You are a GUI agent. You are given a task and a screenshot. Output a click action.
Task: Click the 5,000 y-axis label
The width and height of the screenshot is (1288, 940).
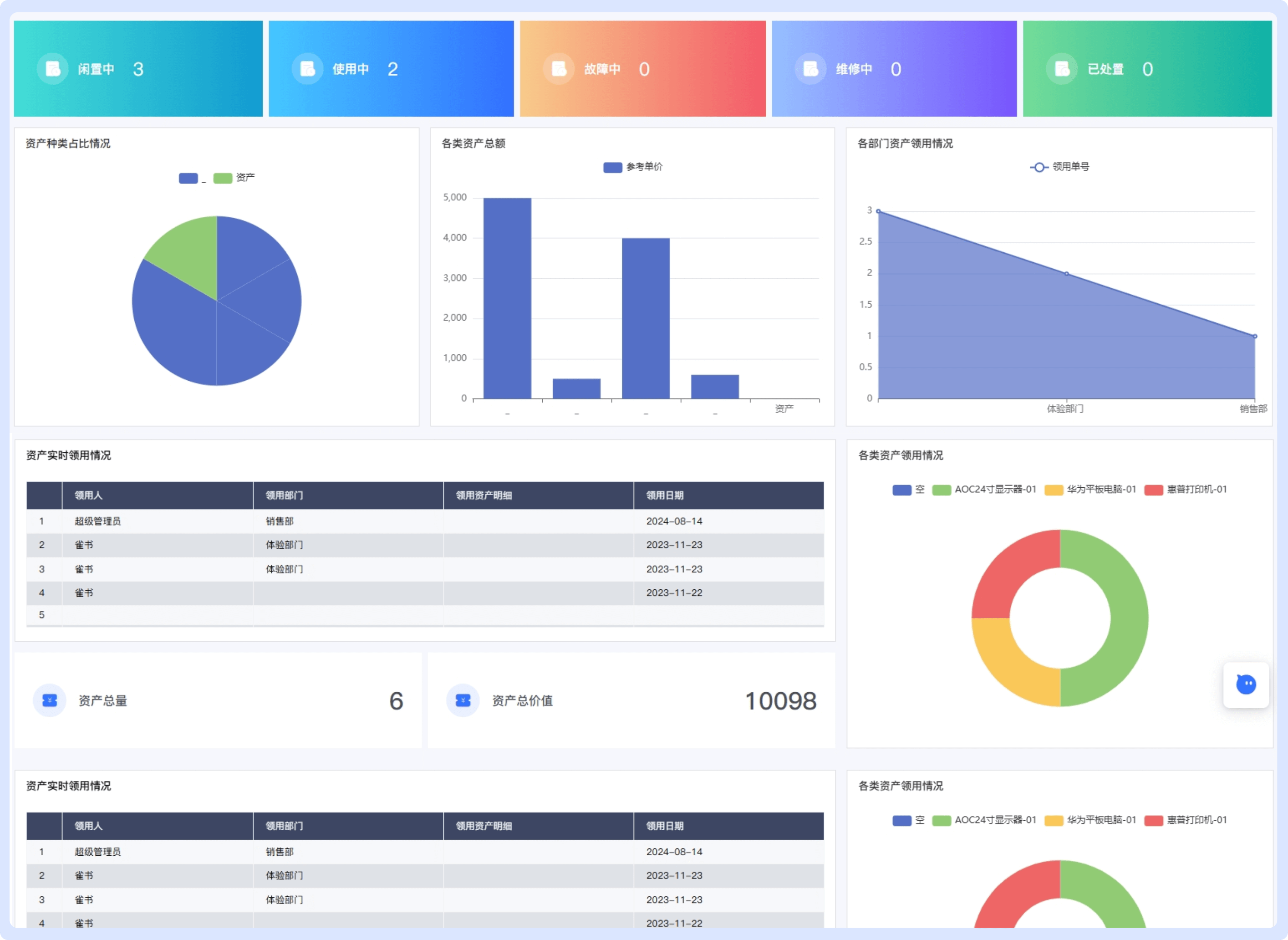(x=454, y=198)
